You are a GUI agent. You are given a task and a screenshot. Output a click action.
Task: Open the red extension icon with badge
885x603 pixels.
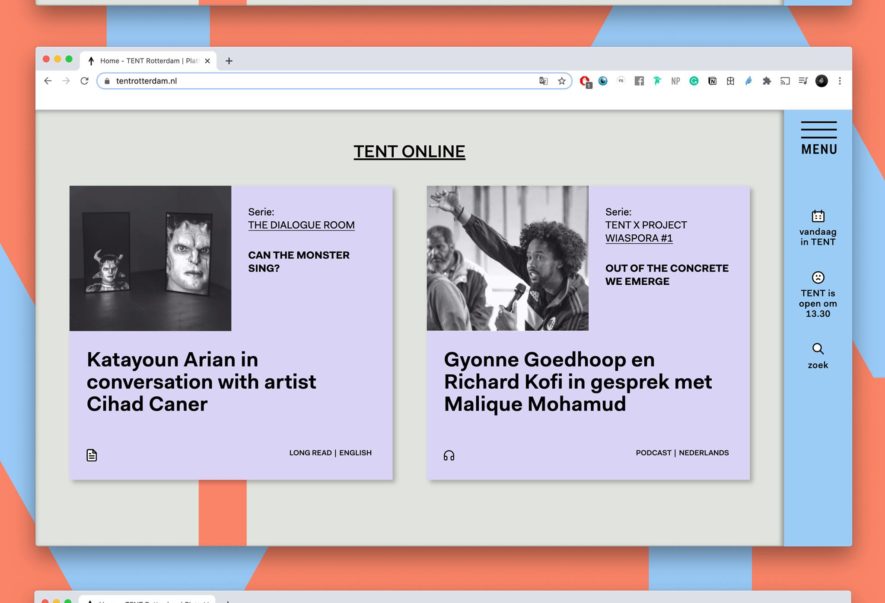pos(585,82)
